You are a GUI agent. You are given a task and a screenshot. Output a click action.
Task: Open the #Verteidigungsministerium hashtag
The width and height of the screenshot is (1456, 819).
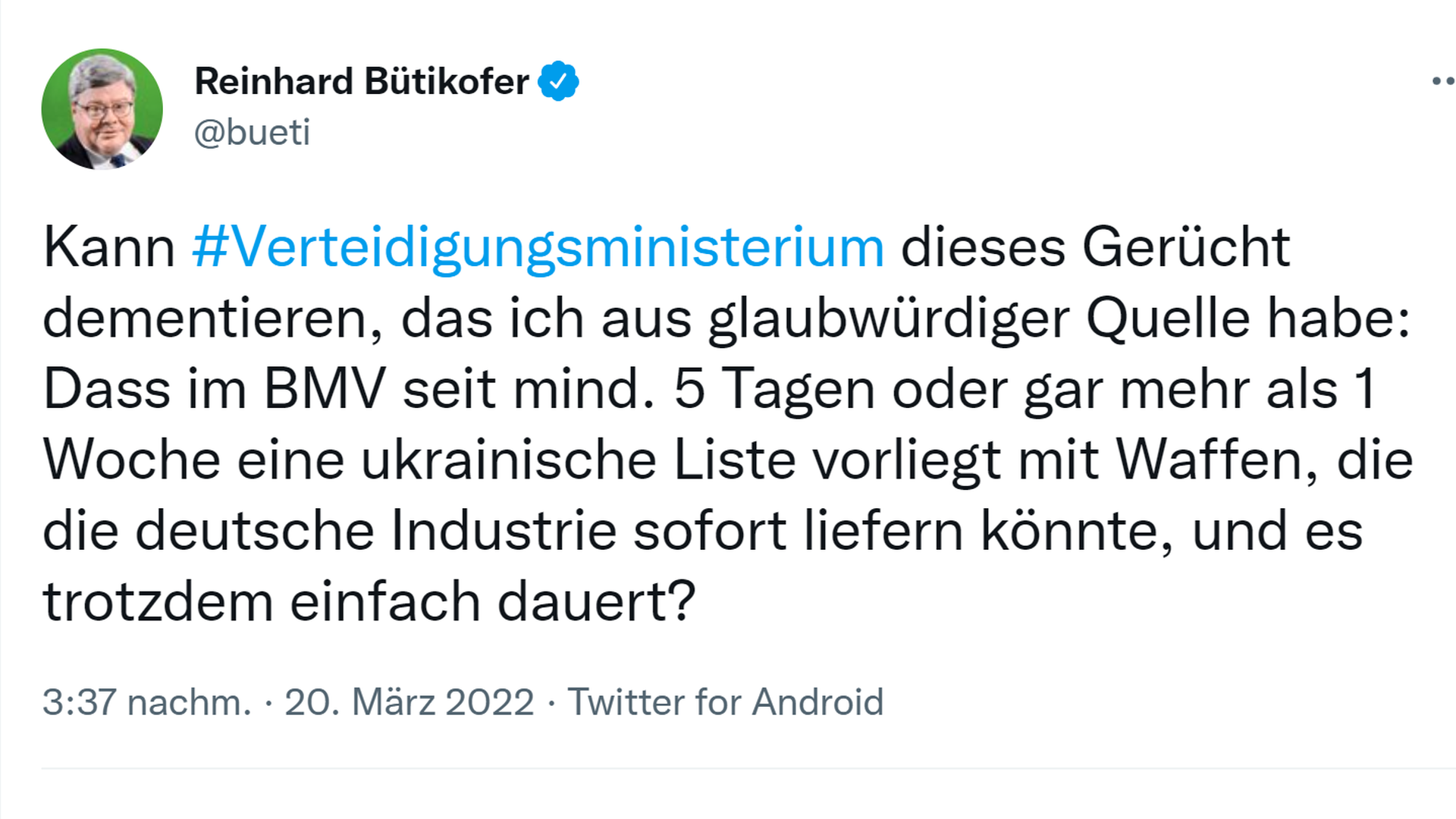tap(538, 247)
